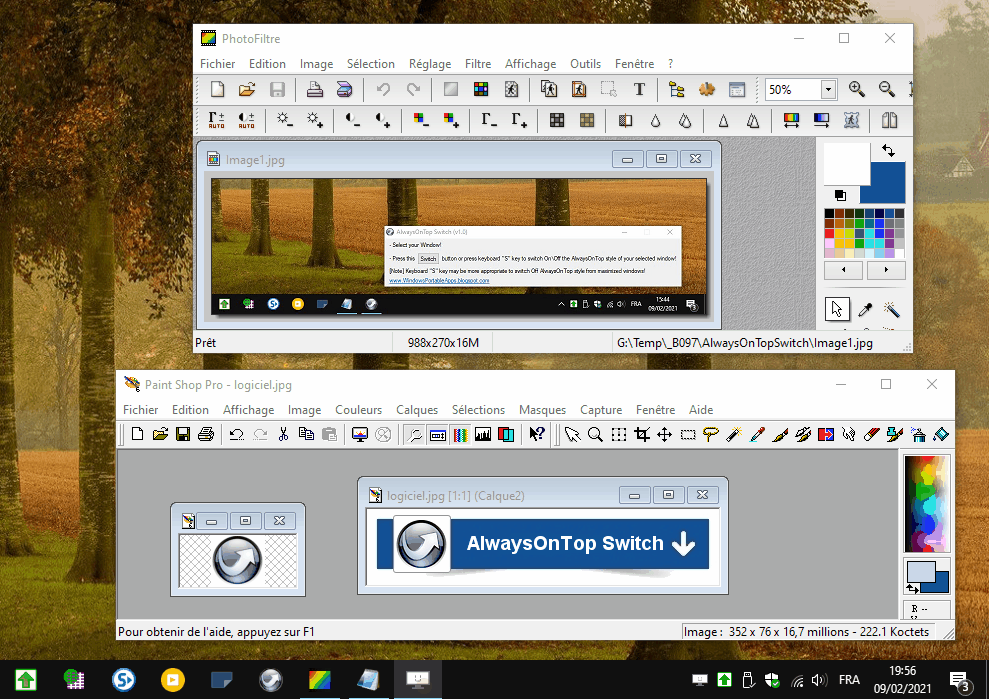
Task: Click the minimized image thumbnail in Paint Shop Pro
Action: click(x=238, y=559)
